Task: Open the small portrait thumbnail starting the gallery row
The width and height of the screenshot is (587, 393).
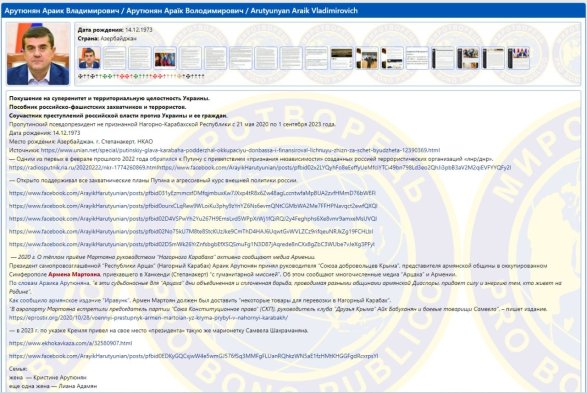Action: point(89,58)
